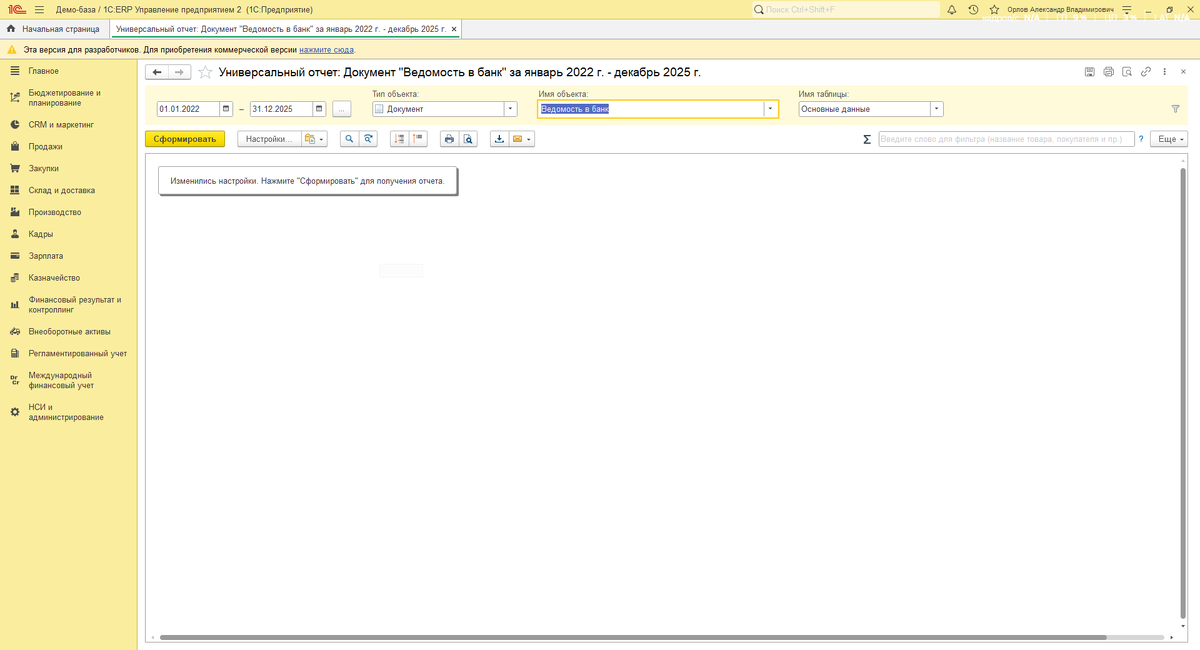Open report variants icon next to Настройки
Viewport: 1200px width, 650px height.
(313, 139)
